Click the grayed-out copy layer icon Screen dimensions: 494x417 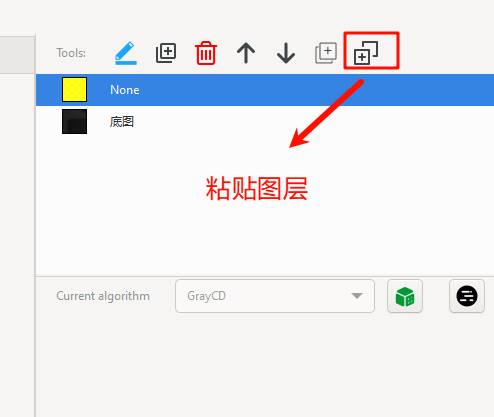click(x=326, y=53)
